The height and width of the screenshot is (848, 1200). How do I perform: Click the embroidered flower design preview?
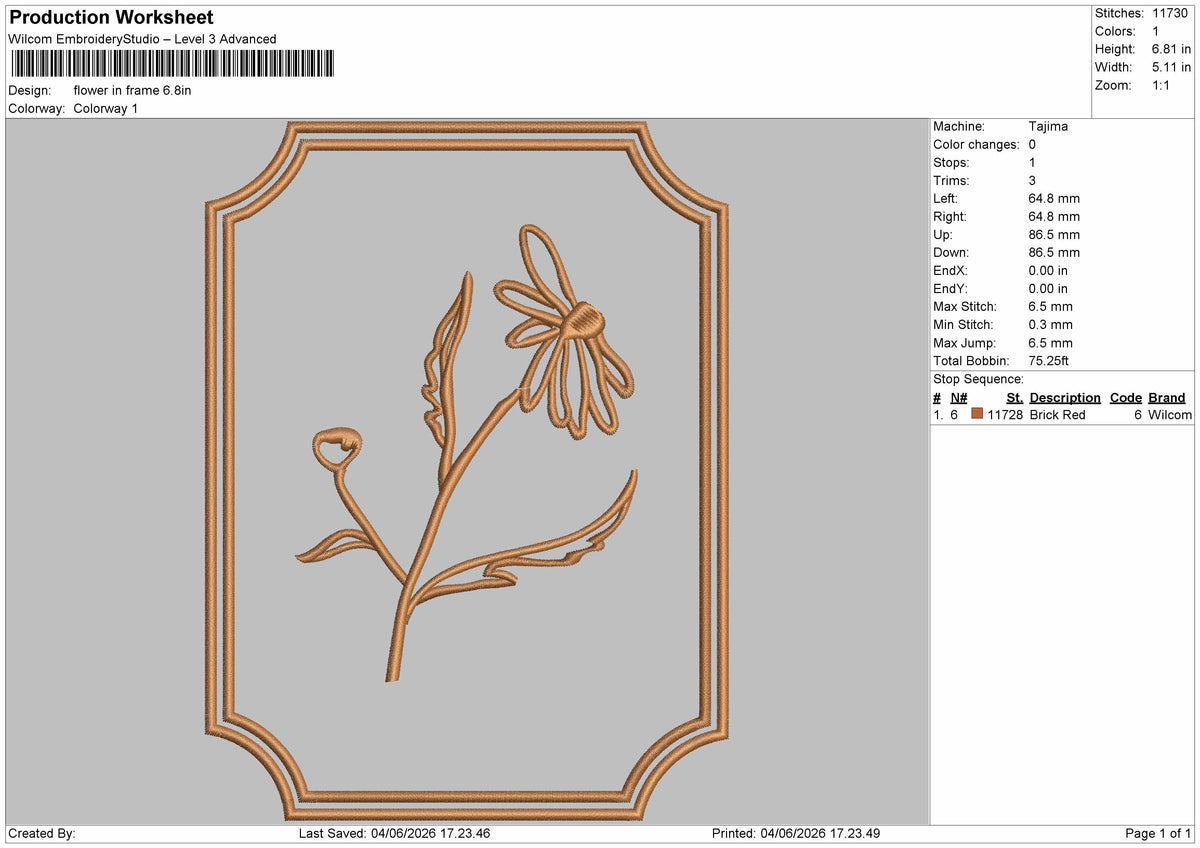coord(467,471)
